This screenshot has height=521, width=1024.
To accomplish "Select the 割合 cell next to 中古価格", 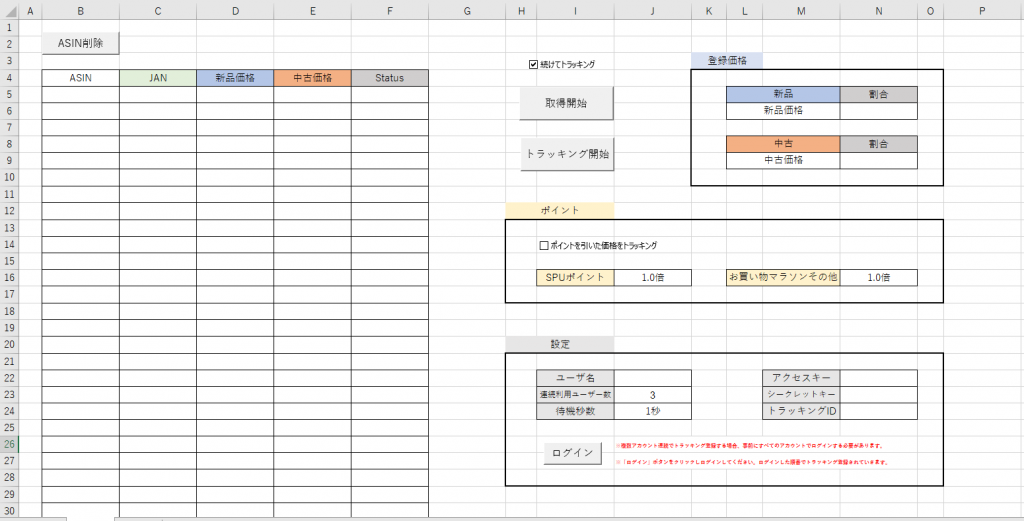I will pyautogui.click(x=878, y=160).
